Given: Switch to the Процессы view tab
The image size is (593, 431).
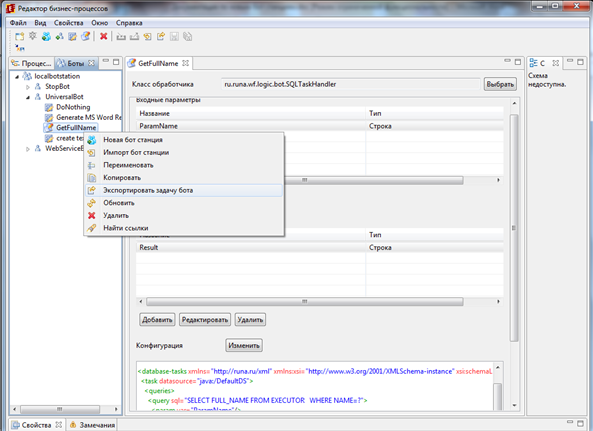Looking at the screenshot, I should [32, 63].
